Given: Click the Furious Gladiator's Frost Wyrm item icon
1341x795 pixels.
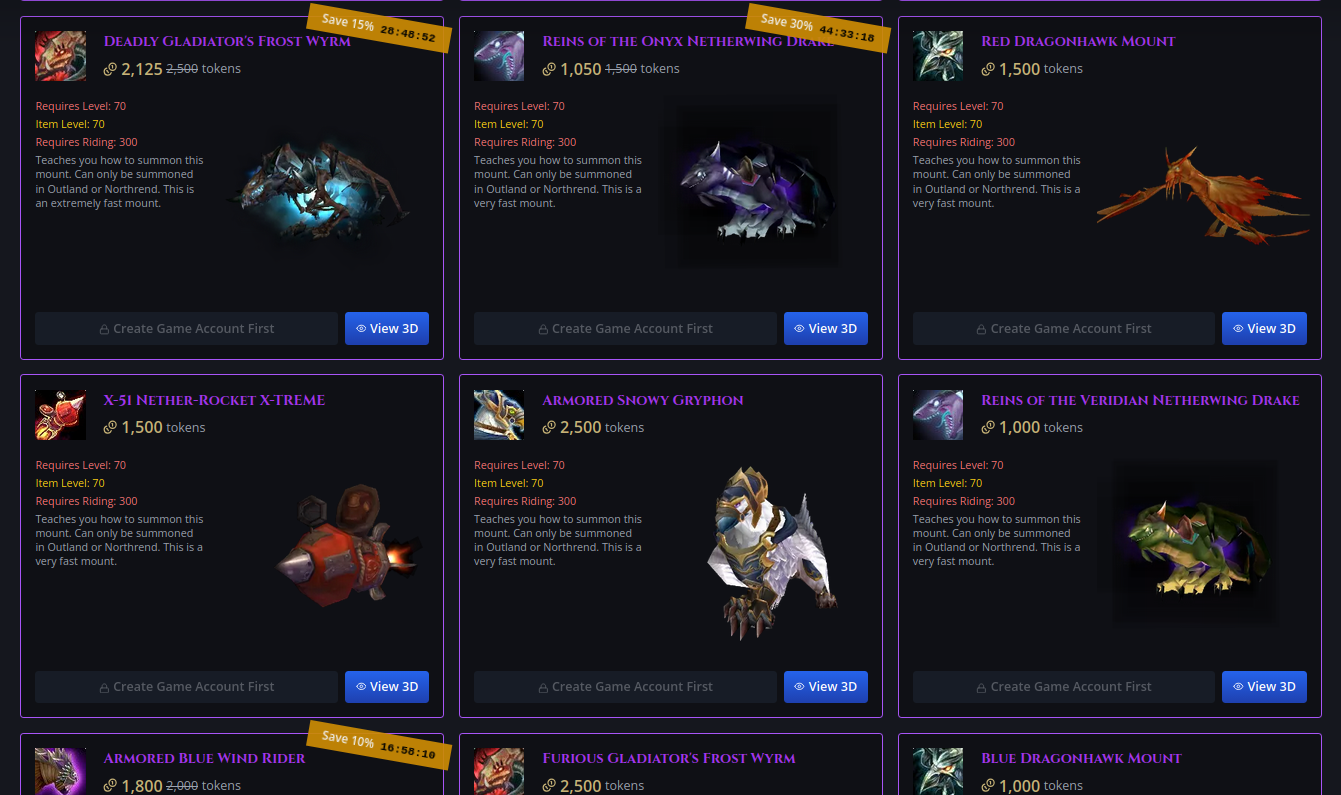Looking at the screenshot, I should point(499,771).
